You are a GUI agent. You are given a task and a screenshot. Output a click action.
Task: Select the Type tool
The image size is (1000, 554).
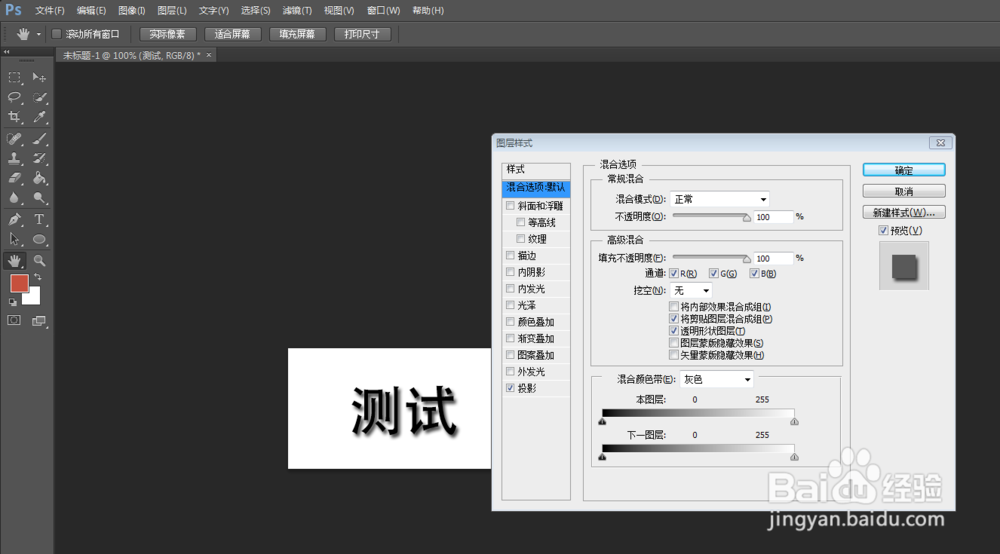pyautogui.click(x=39, y=220)
